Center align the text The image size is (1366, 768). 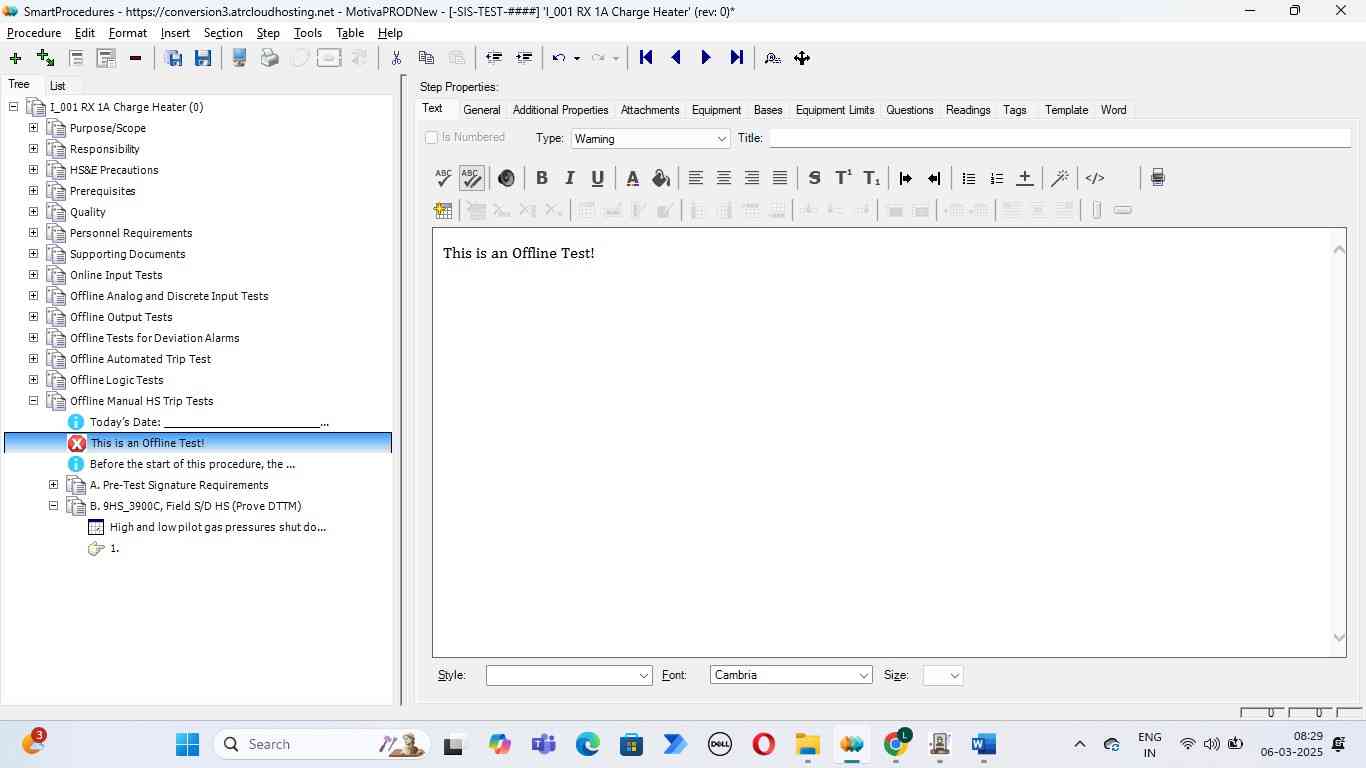coord(724,178)
